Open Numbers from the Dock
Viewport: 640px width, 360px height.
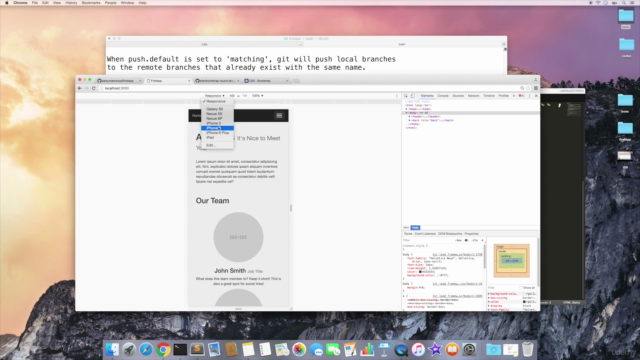[367, 349]
